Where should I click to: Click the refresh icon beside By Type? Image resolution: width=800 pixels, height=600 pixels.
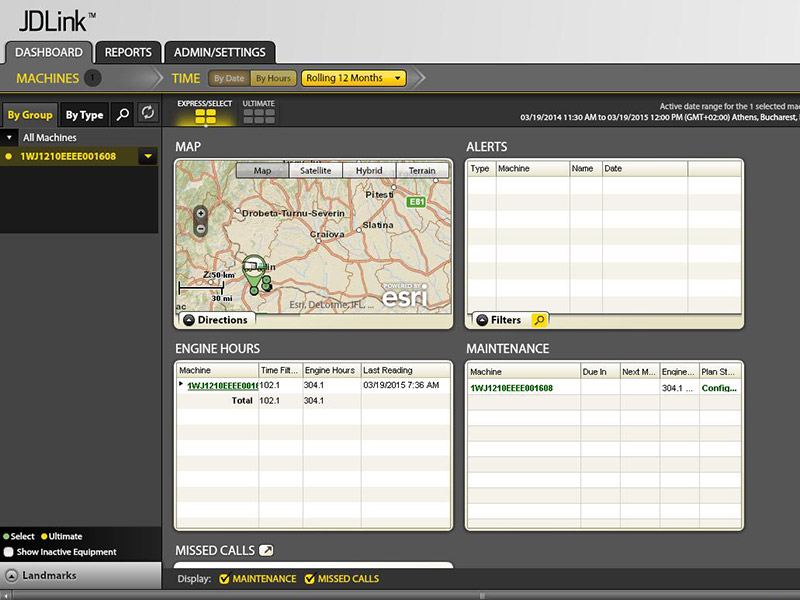pyautogui.click(x=148, y=113)
